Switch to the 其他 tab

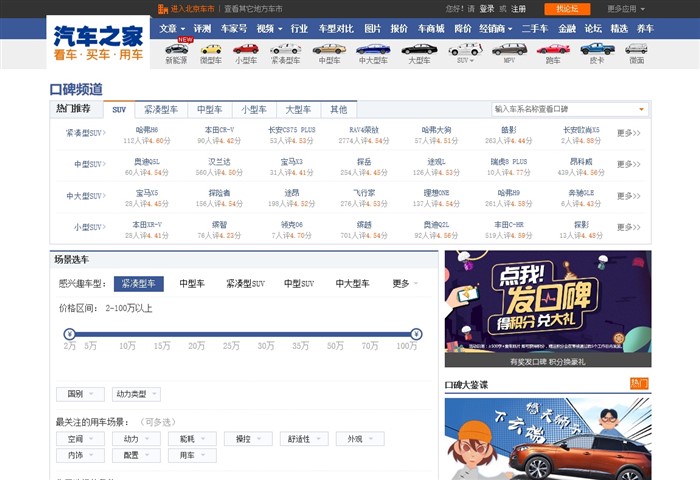coord(338,109)
